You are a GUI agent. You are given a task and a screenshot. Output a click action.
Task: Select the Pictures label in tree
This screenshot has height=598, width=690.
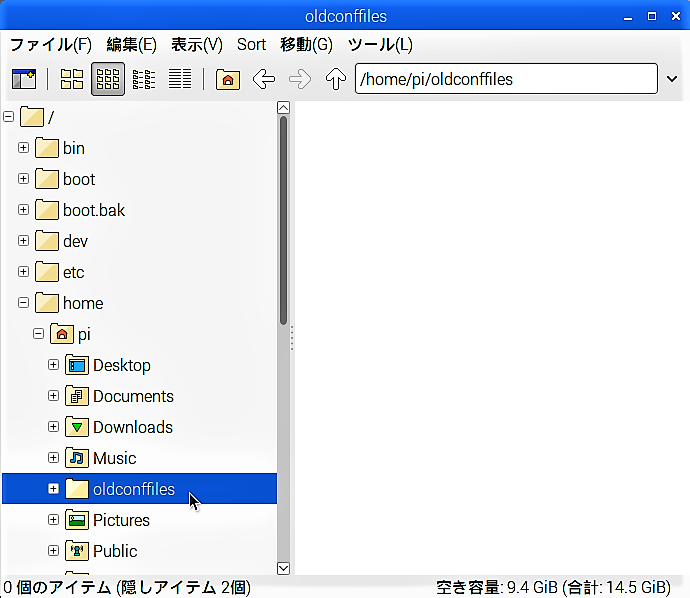[121, 521]
